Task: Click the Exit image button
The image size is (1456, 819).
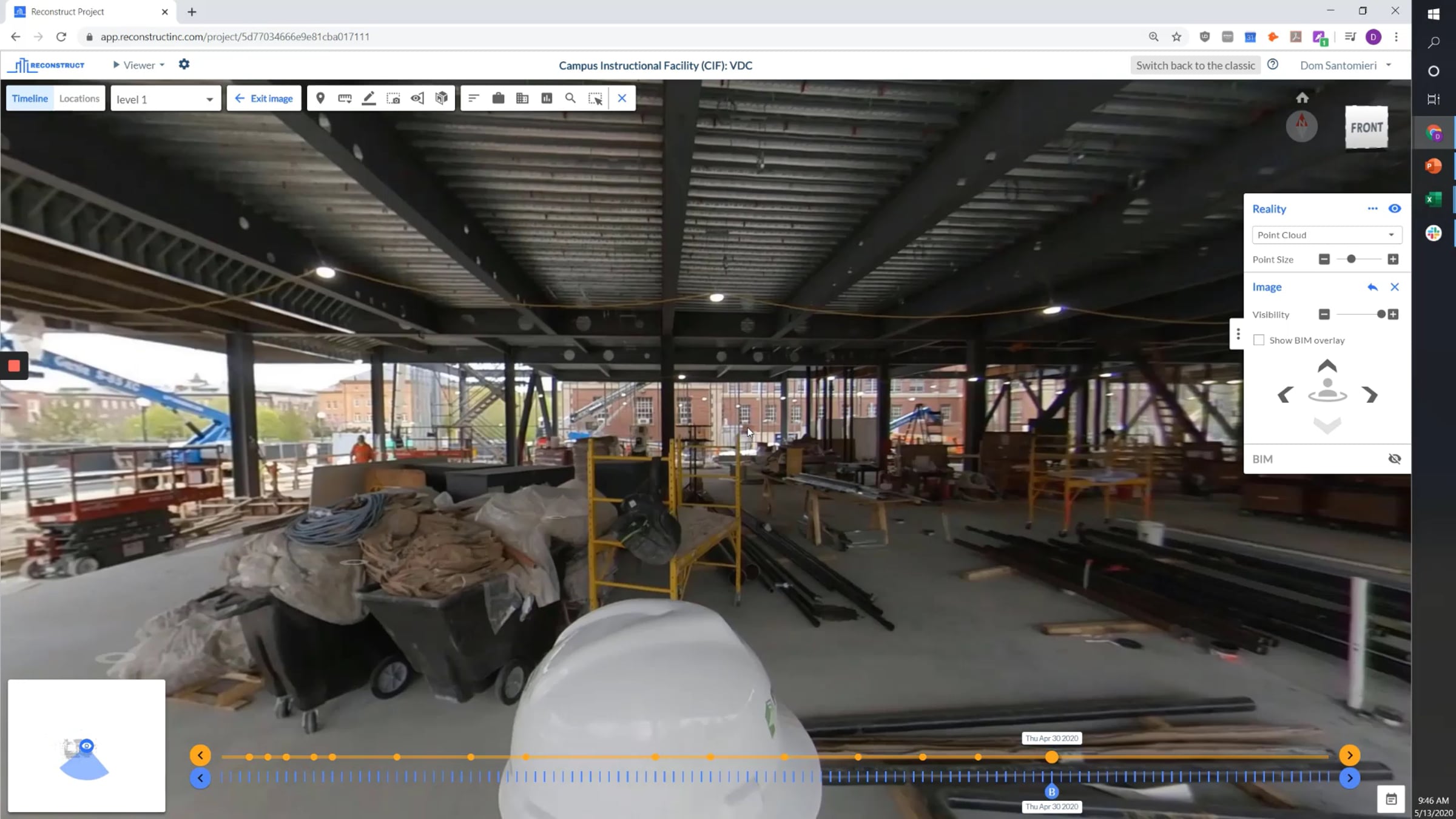Action: (x=264, y=98)
